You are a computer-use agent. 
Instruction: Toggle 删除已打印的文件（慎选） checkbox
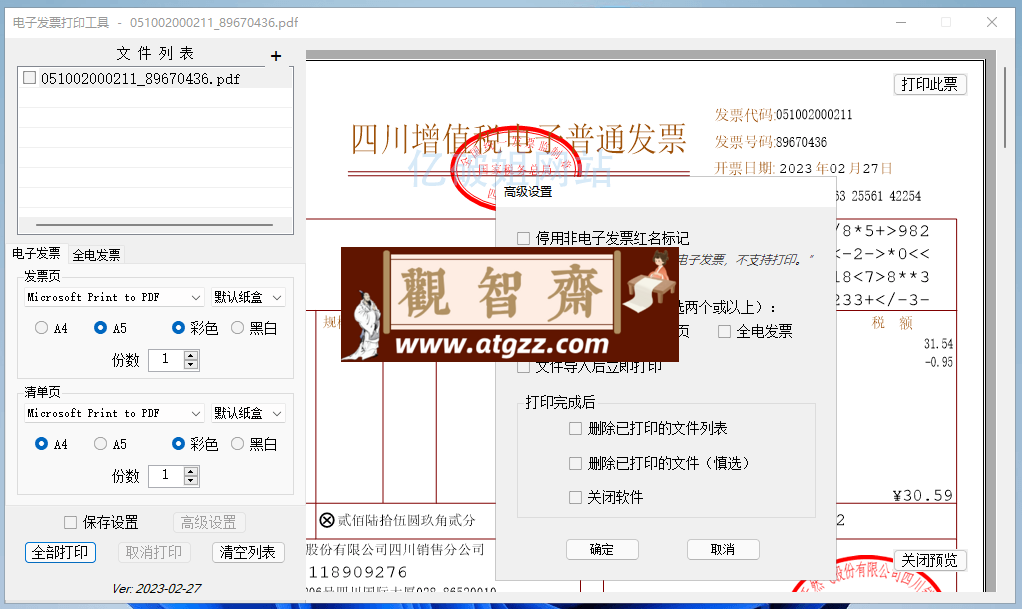pos(575,463)
